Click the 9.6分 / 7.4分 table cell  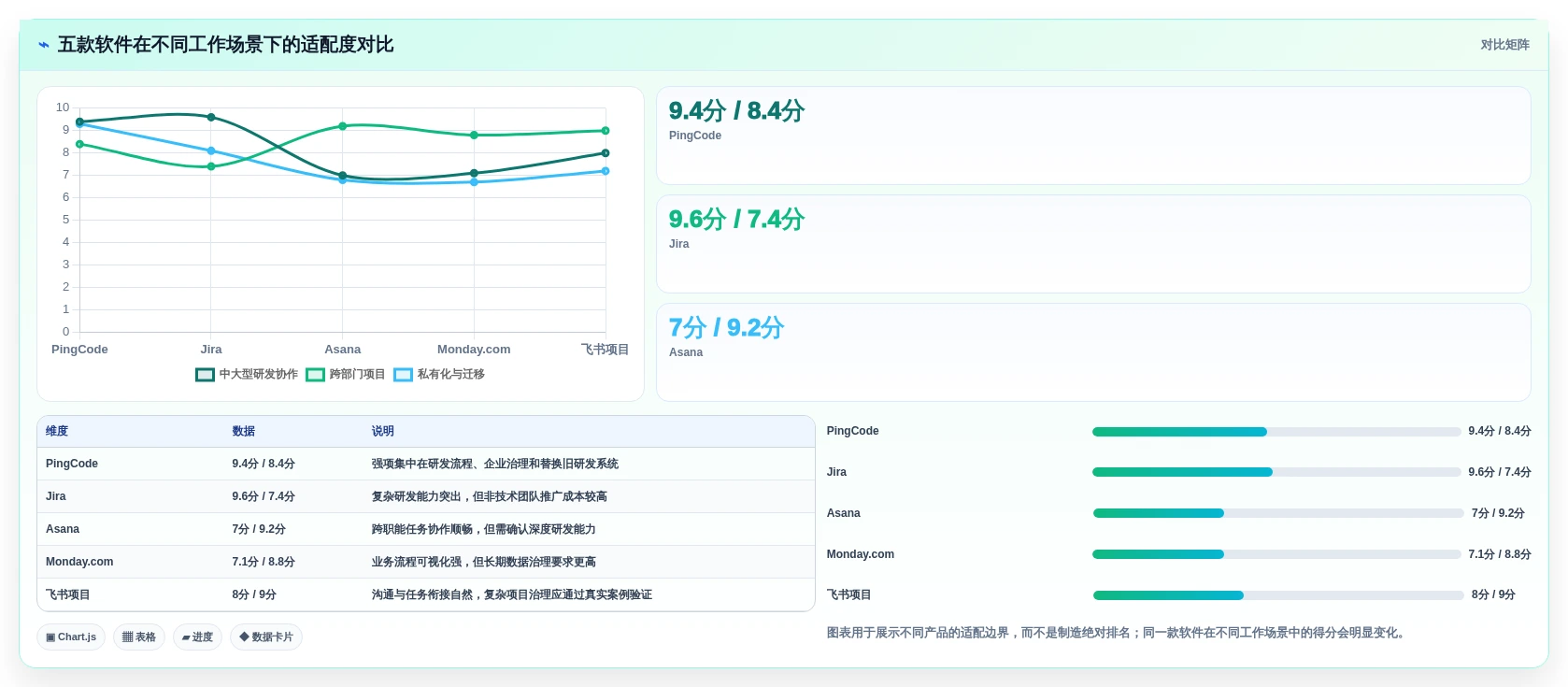(x=264, y=496)
